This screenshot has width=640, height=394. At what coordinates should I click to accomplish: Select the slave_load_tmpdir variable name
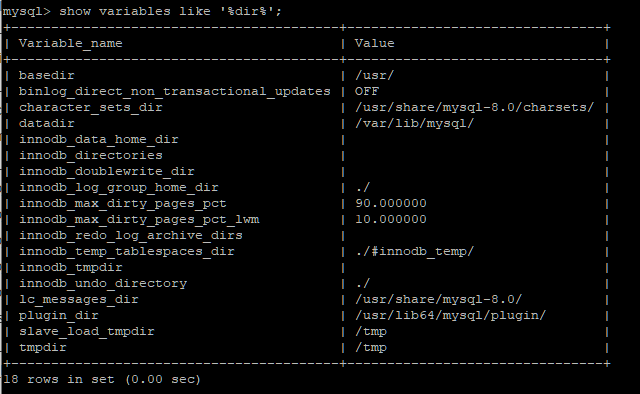[x=87, y=331]
